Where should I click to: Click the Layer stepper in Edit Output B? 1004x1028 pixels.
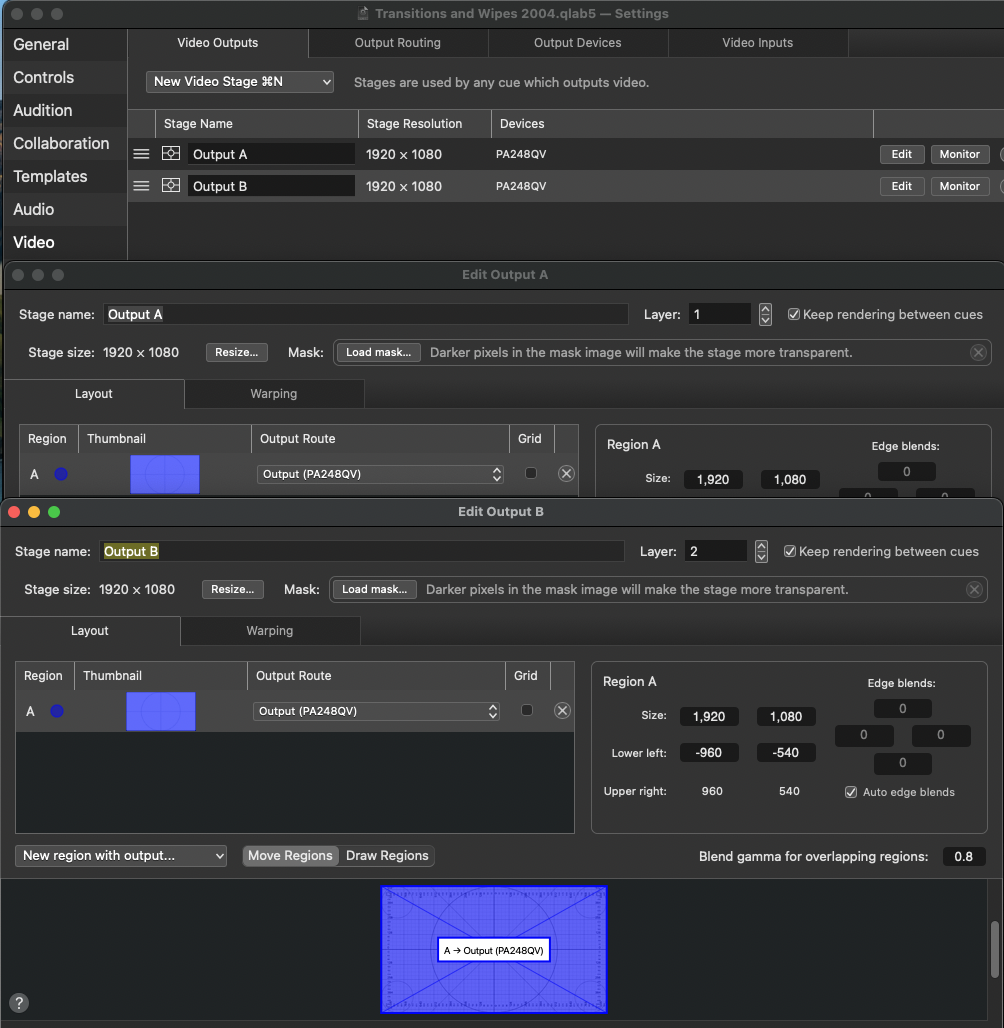point(761,551)
